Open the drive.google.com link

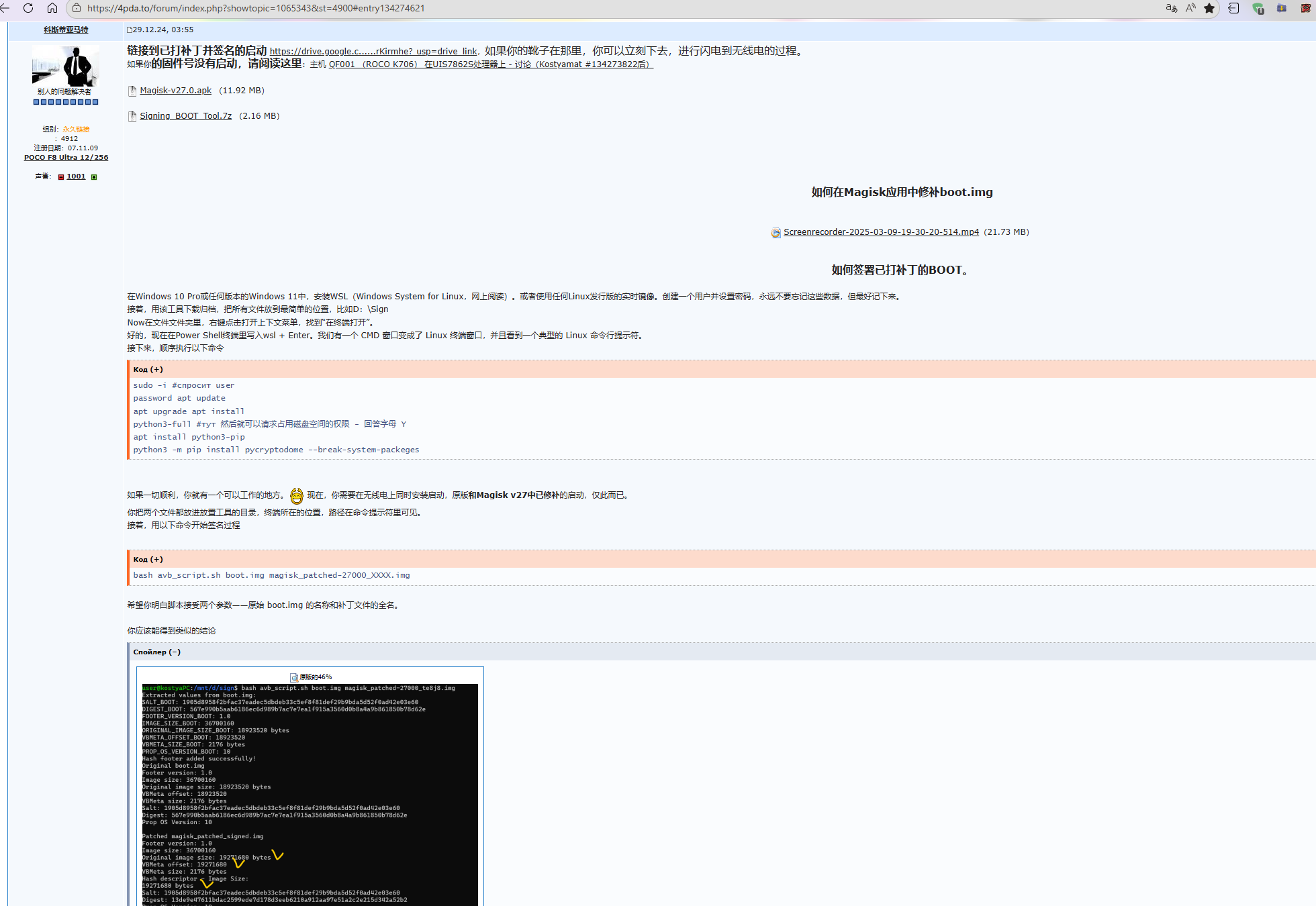[373, 51]
